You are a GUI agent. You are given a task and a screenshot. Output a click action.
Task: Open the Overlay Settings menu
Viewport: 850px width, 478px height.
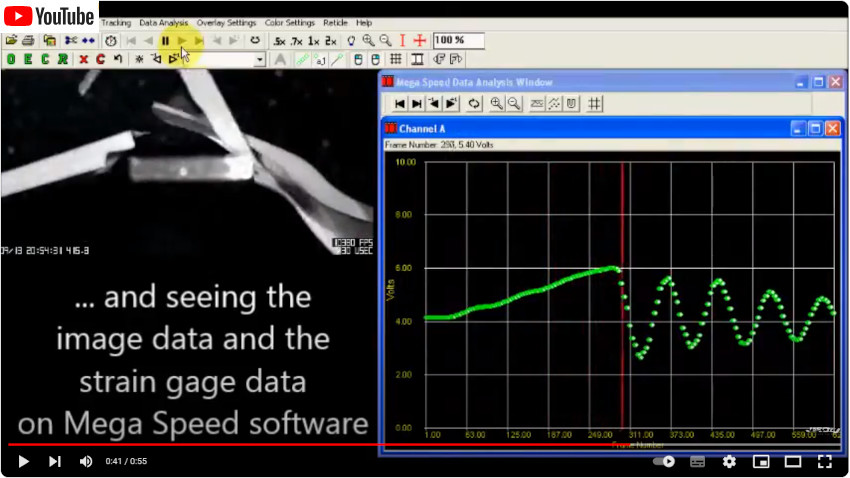click(x=226, y=23)
